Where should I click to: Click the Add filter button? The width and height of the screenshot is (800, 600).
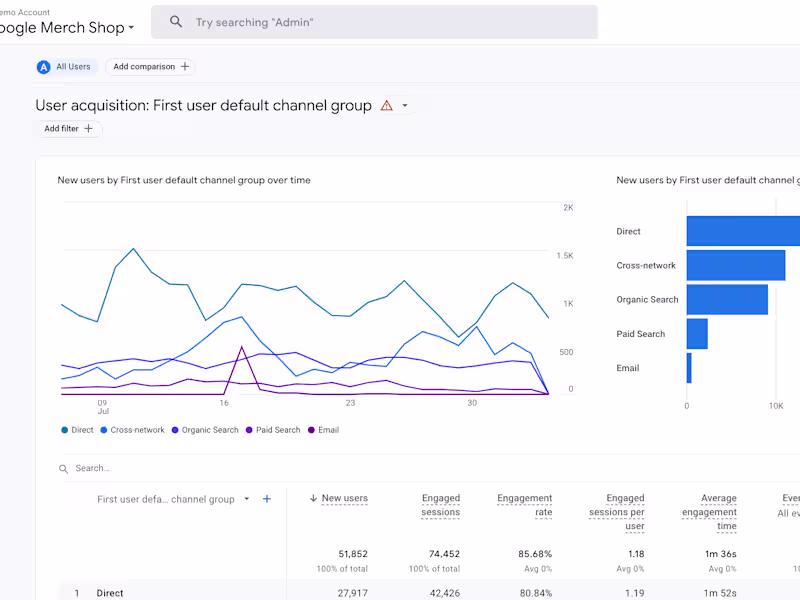67,129
